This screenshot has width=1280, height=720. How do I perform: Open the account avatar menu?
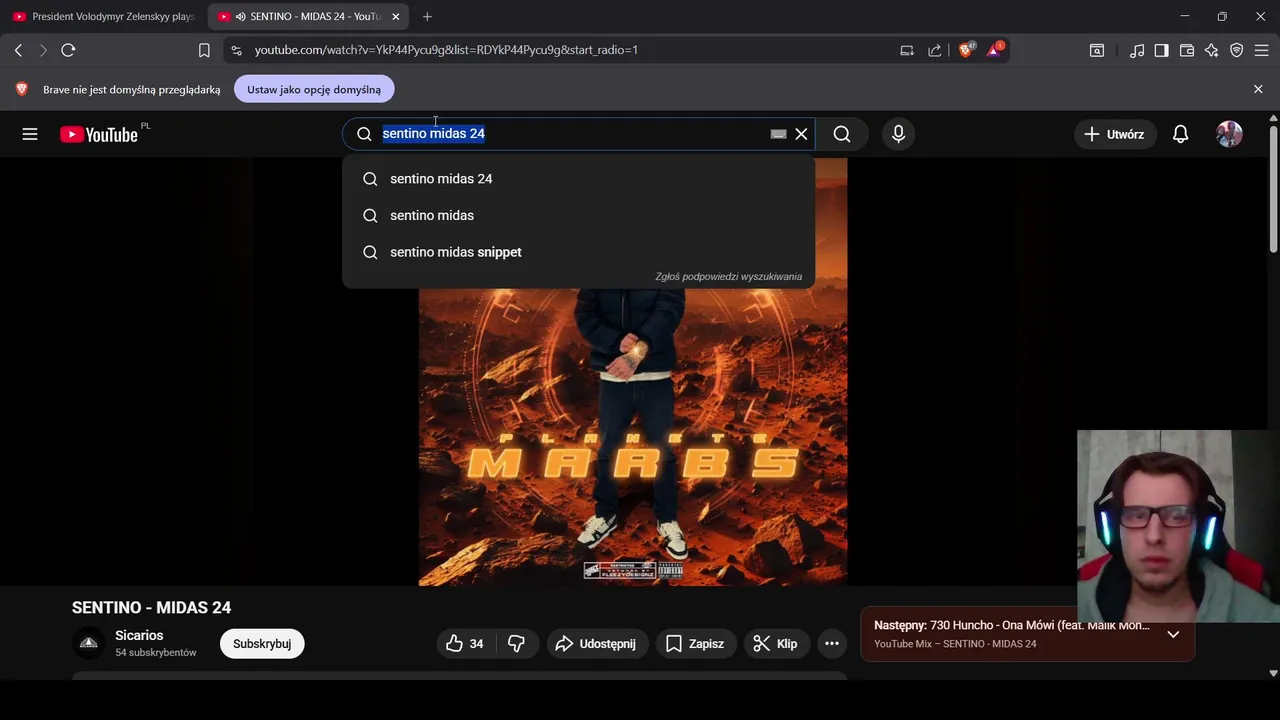coord(1229,134)
